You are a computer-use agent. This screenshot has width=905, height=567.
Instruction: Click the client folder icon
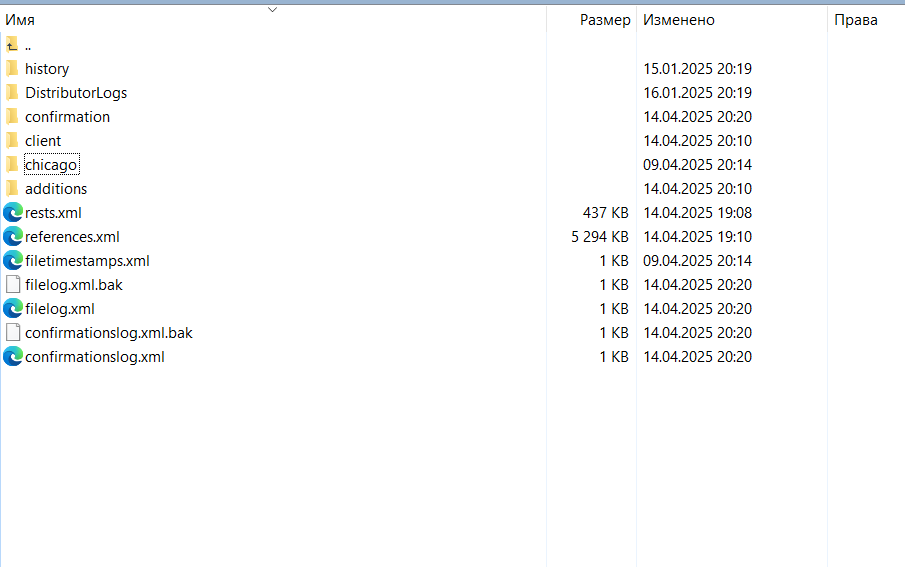pyautogui.click(x=12, y=140)
